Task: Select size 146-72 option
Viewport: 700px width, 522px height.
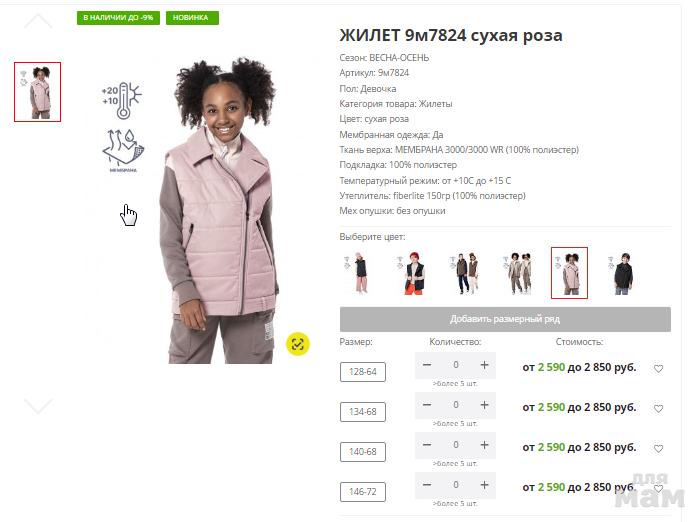Action: [362, 492]
